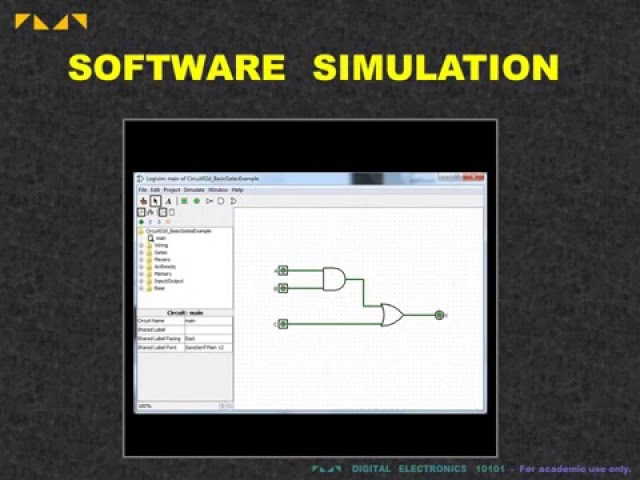Click the Gates folder label

[x=161, y=253]
